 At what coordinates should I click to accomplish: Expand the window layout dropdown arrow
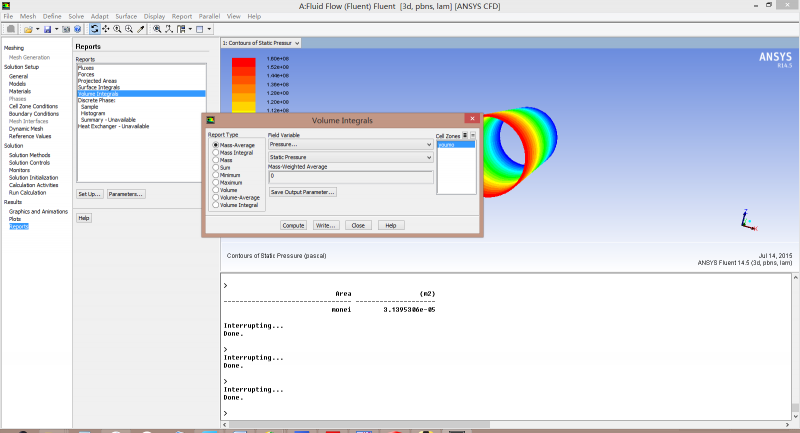pyautogui.click(x=190, y=29)
